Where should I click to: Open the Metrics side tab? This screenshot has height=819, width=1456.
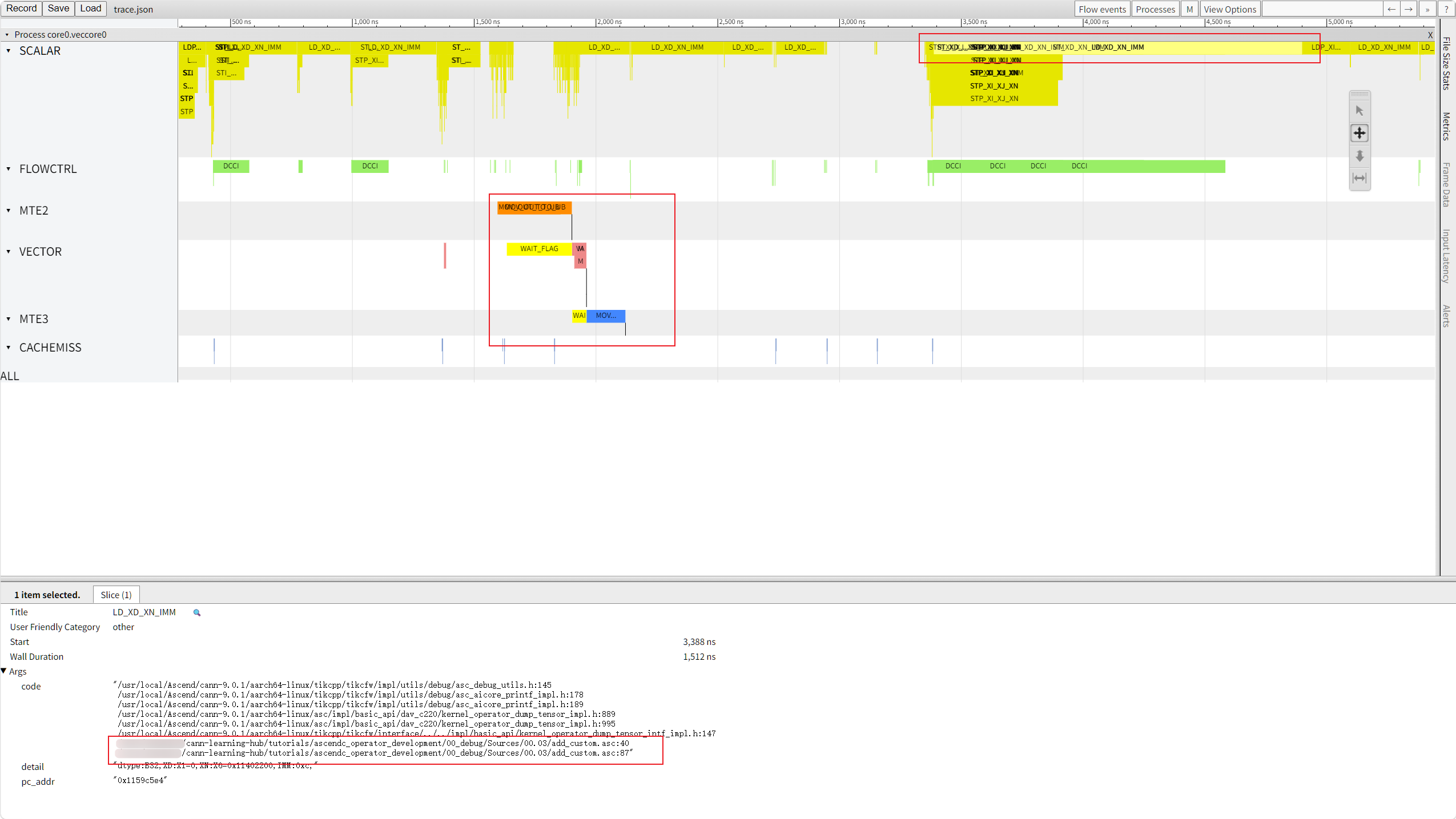tap(1446, 126)
